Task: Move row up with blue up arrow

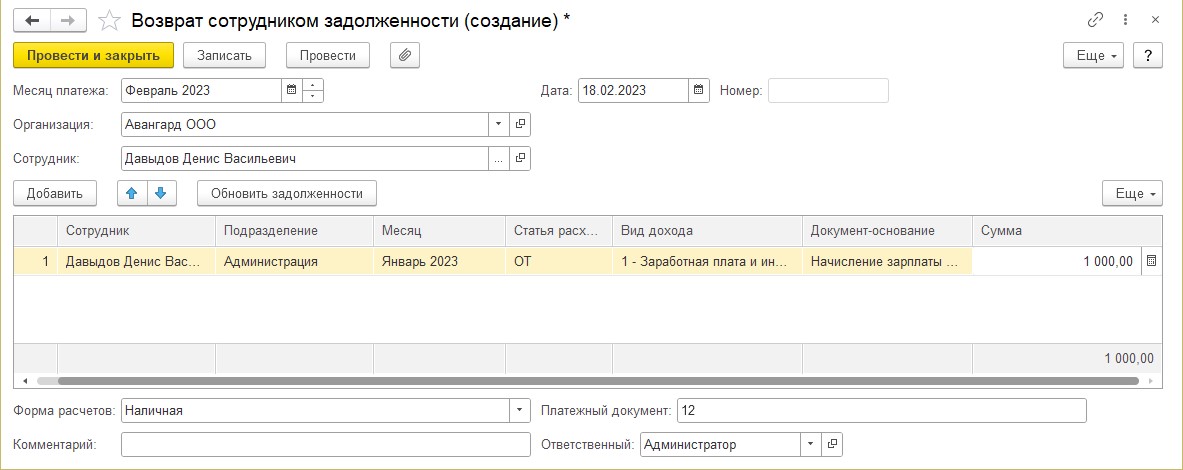Action: pyautogui.click(x=132, y=193)
